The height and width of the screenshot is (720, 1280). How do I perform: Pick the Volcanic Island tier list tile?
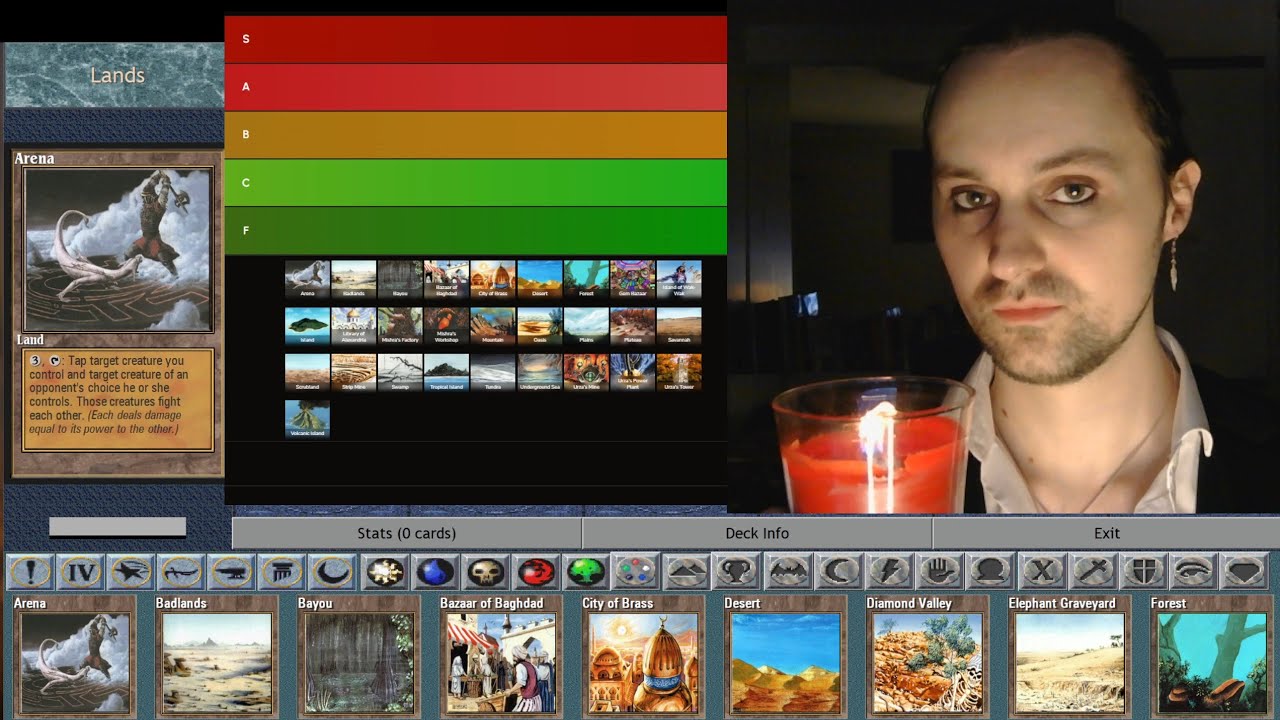(x=307, y=419)
